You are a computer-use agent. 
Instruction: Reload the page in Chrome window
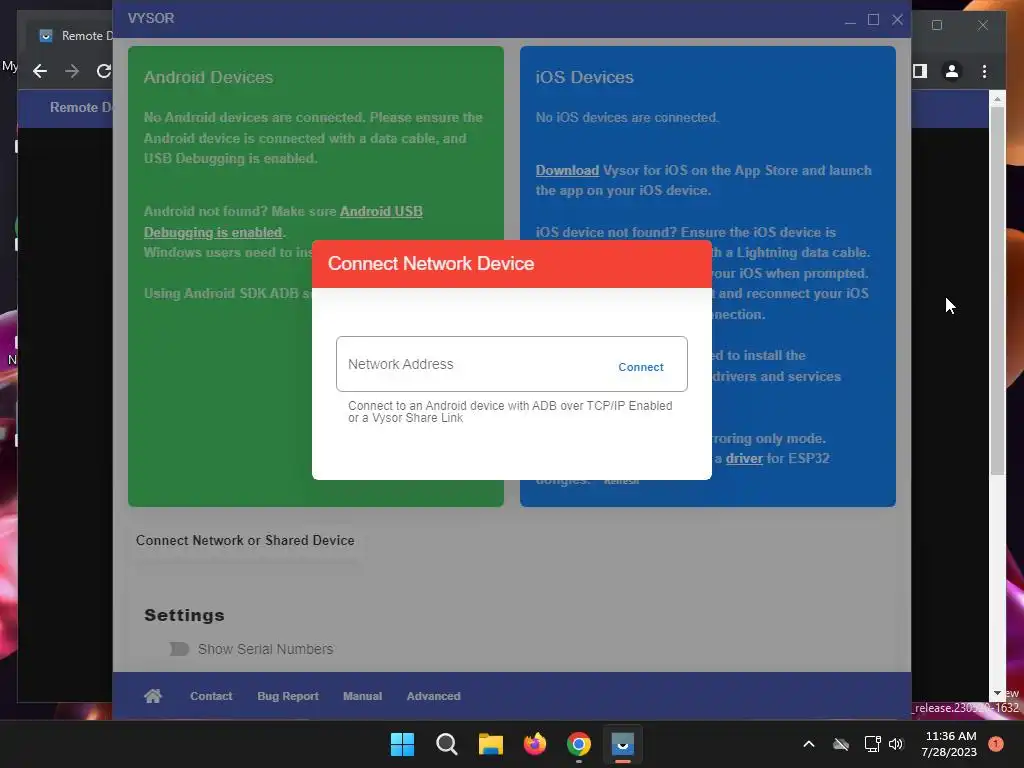103,71
